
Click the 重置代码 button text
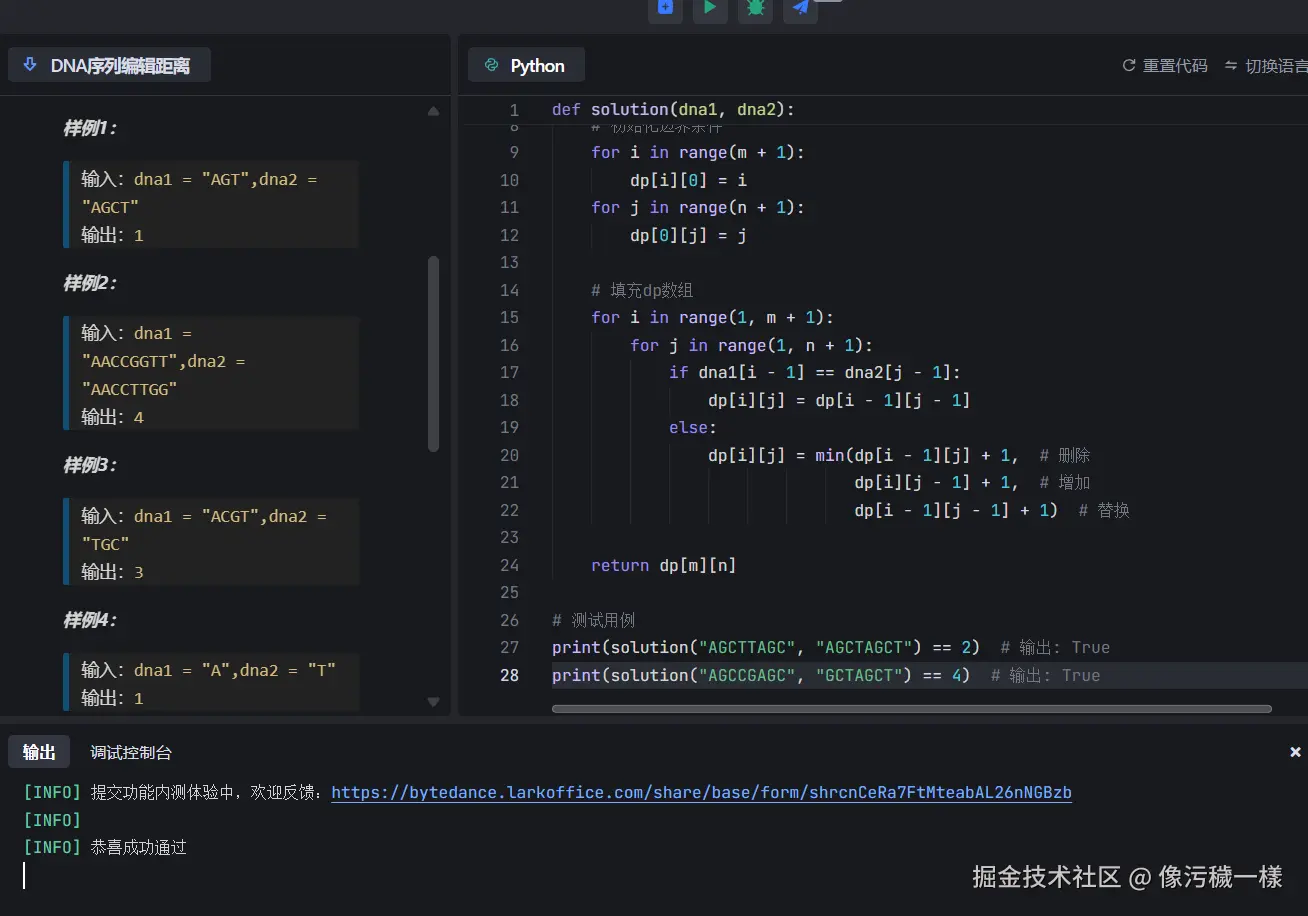[1175, 66]
